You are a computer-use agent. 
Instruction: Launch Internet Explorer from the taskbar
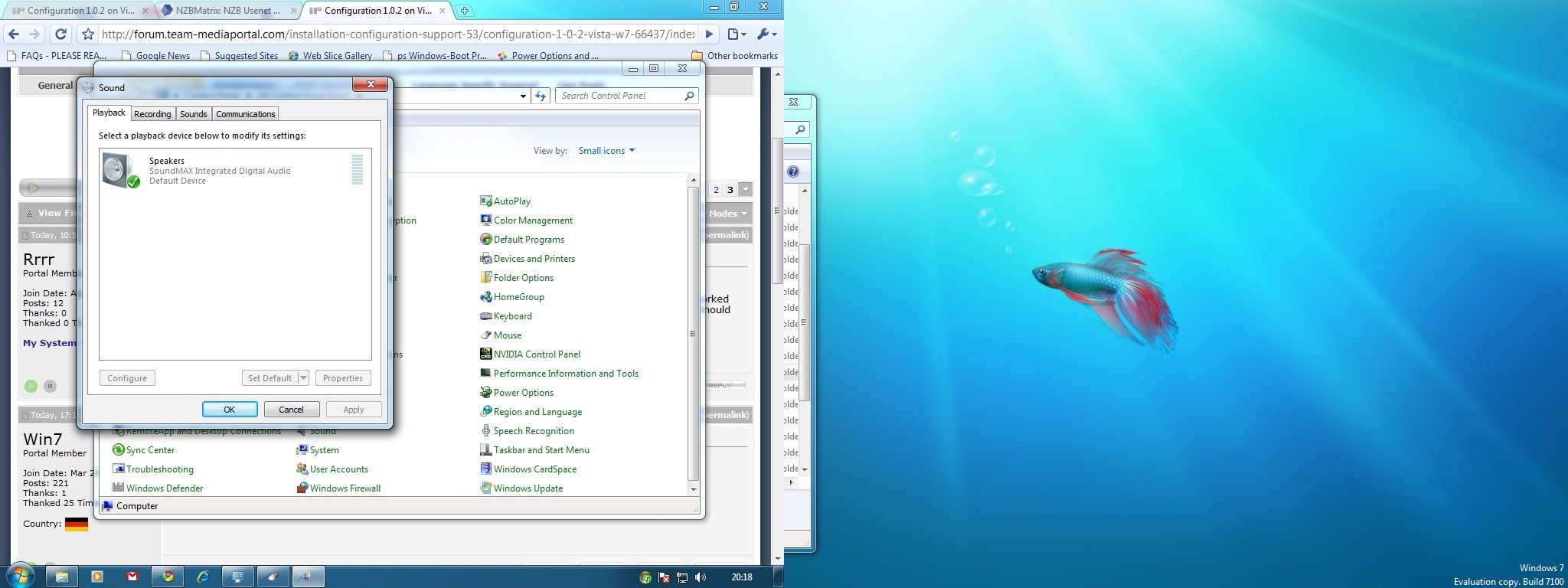pos(203,577)
